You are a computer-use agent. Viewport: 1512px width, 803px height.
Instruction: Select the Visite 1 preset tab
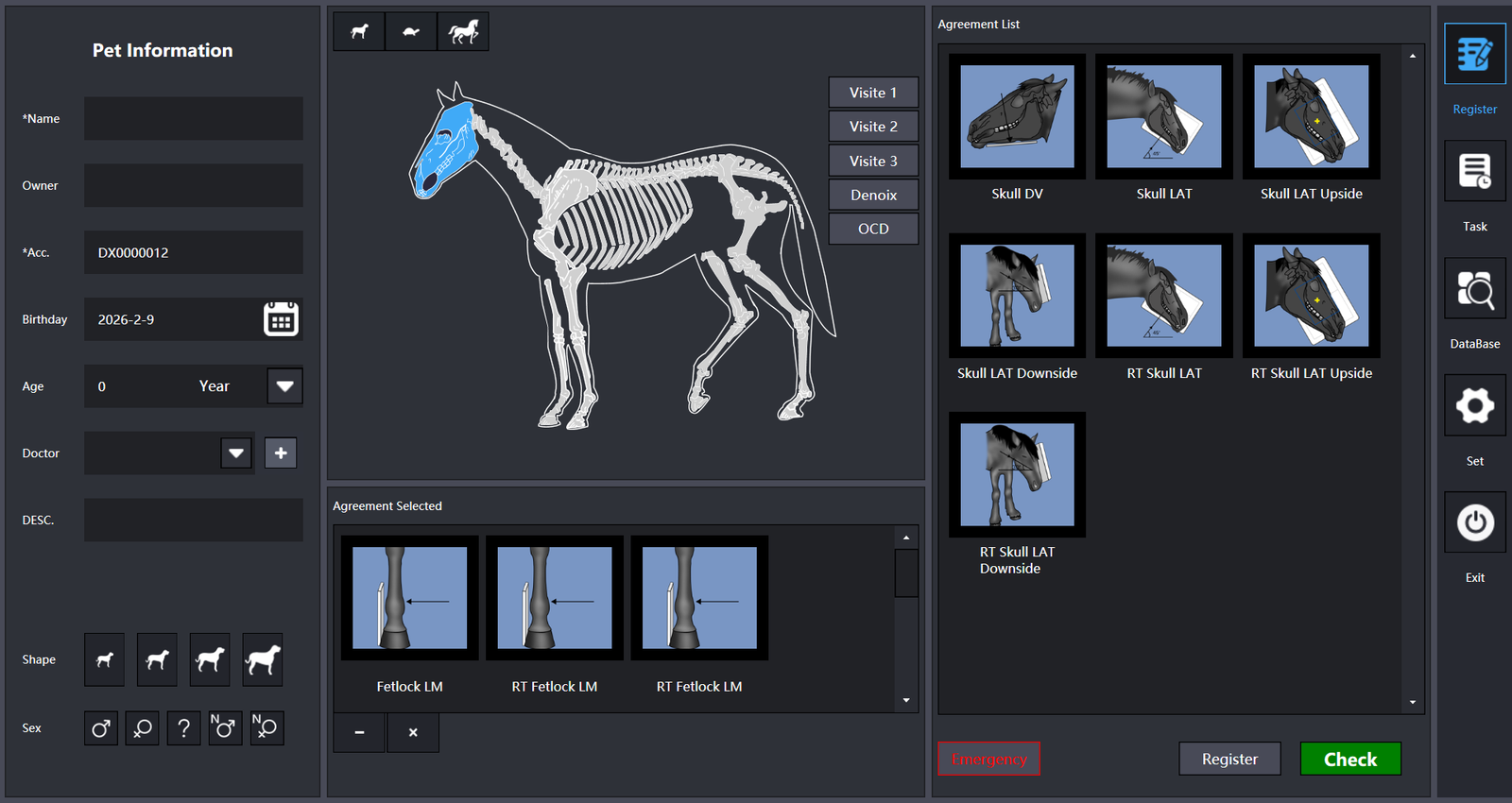[x=873, y=93]
